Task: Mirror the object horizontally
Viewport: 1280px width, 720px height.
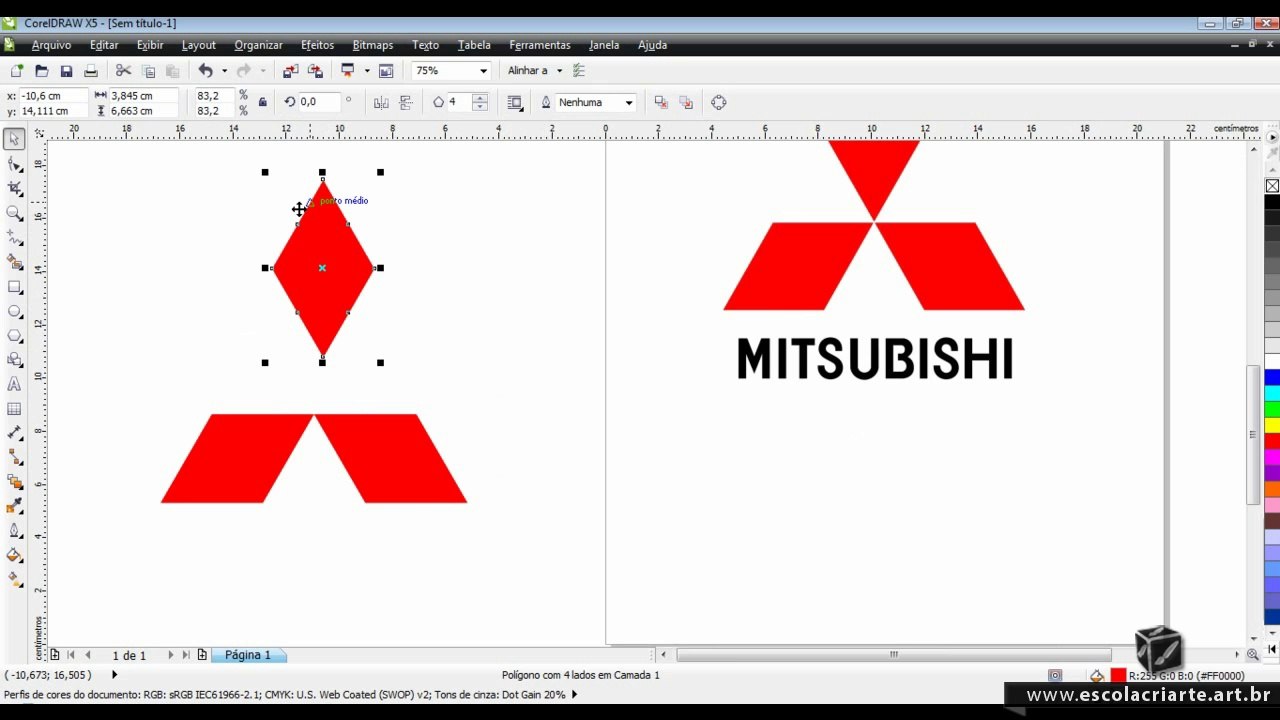Action: (x=381, y=102)
